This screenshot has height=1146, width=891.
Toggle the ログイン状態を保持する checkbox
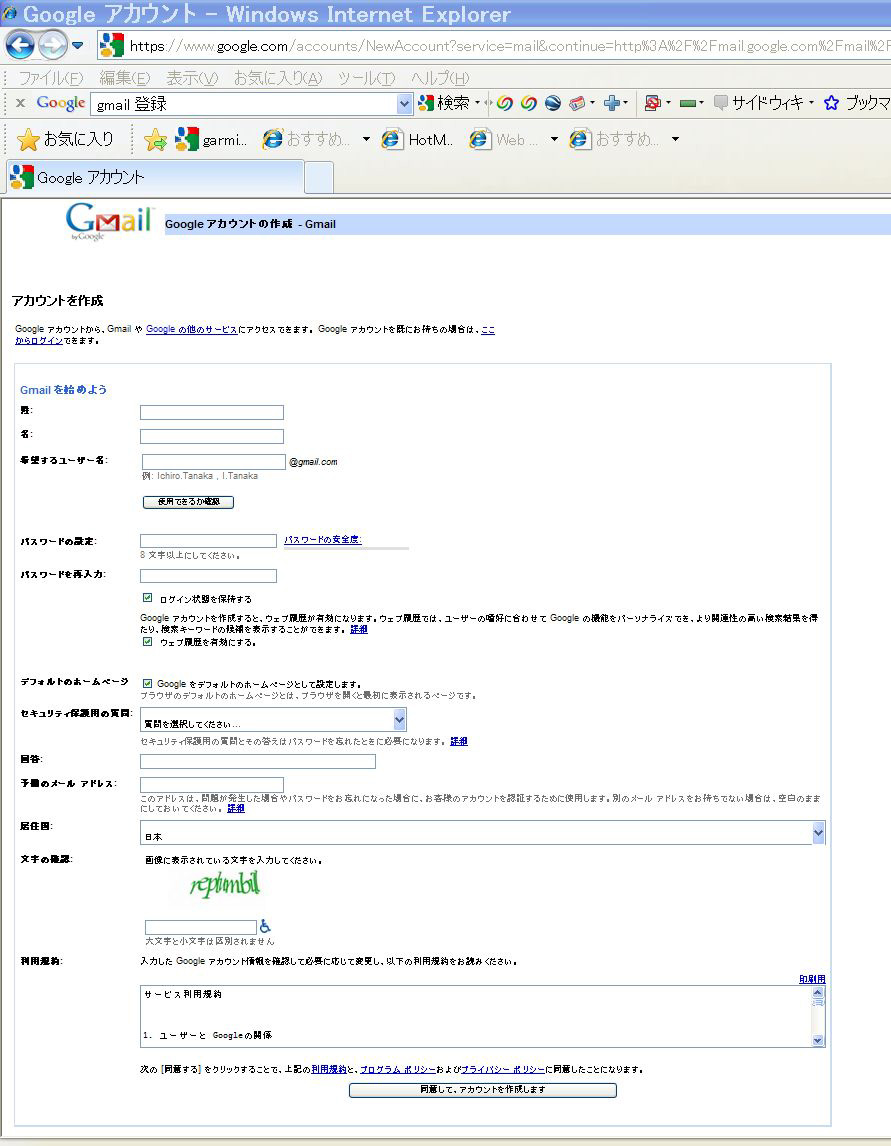[x=148, y=598]
